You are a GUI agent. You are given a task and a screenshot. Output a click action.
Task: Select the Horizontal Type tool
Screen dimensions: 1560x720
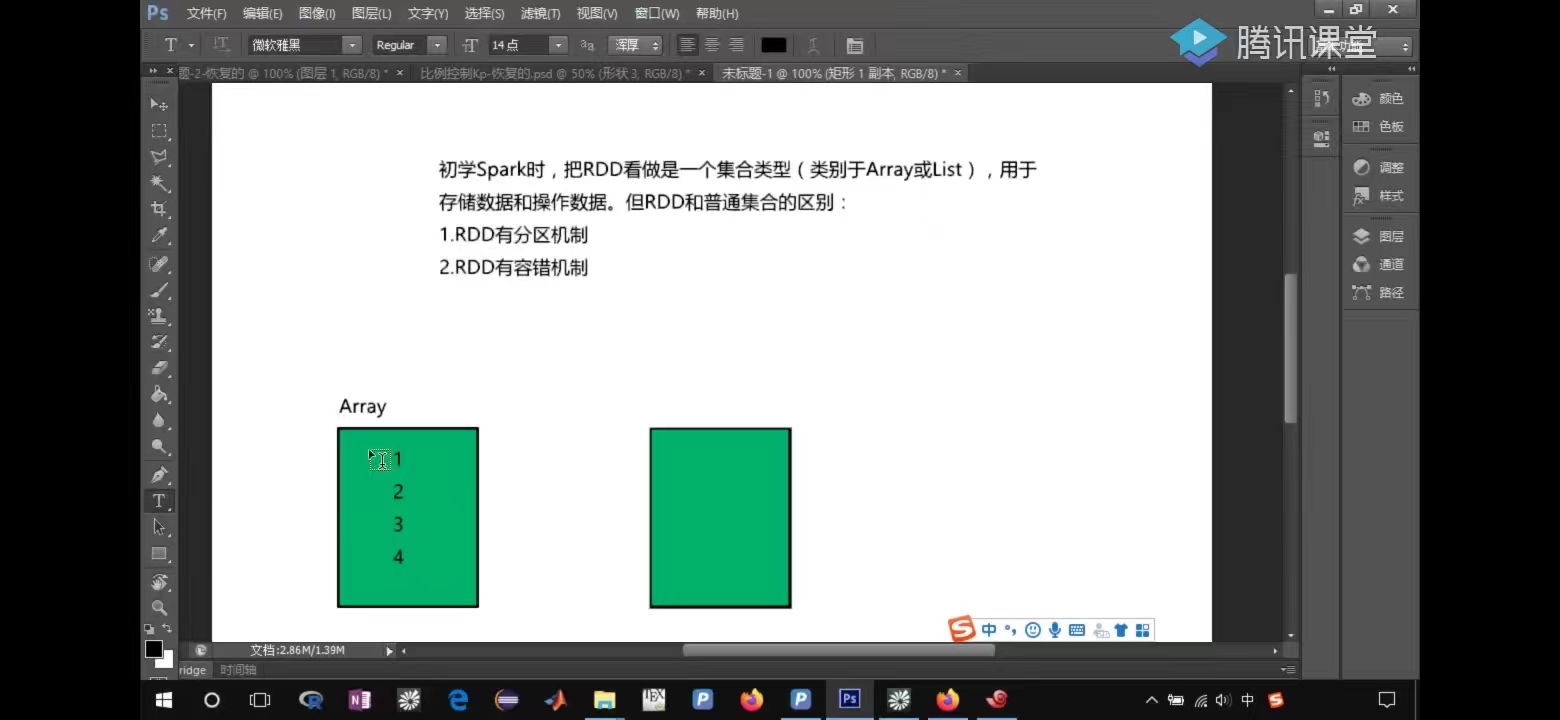(159, 500)
